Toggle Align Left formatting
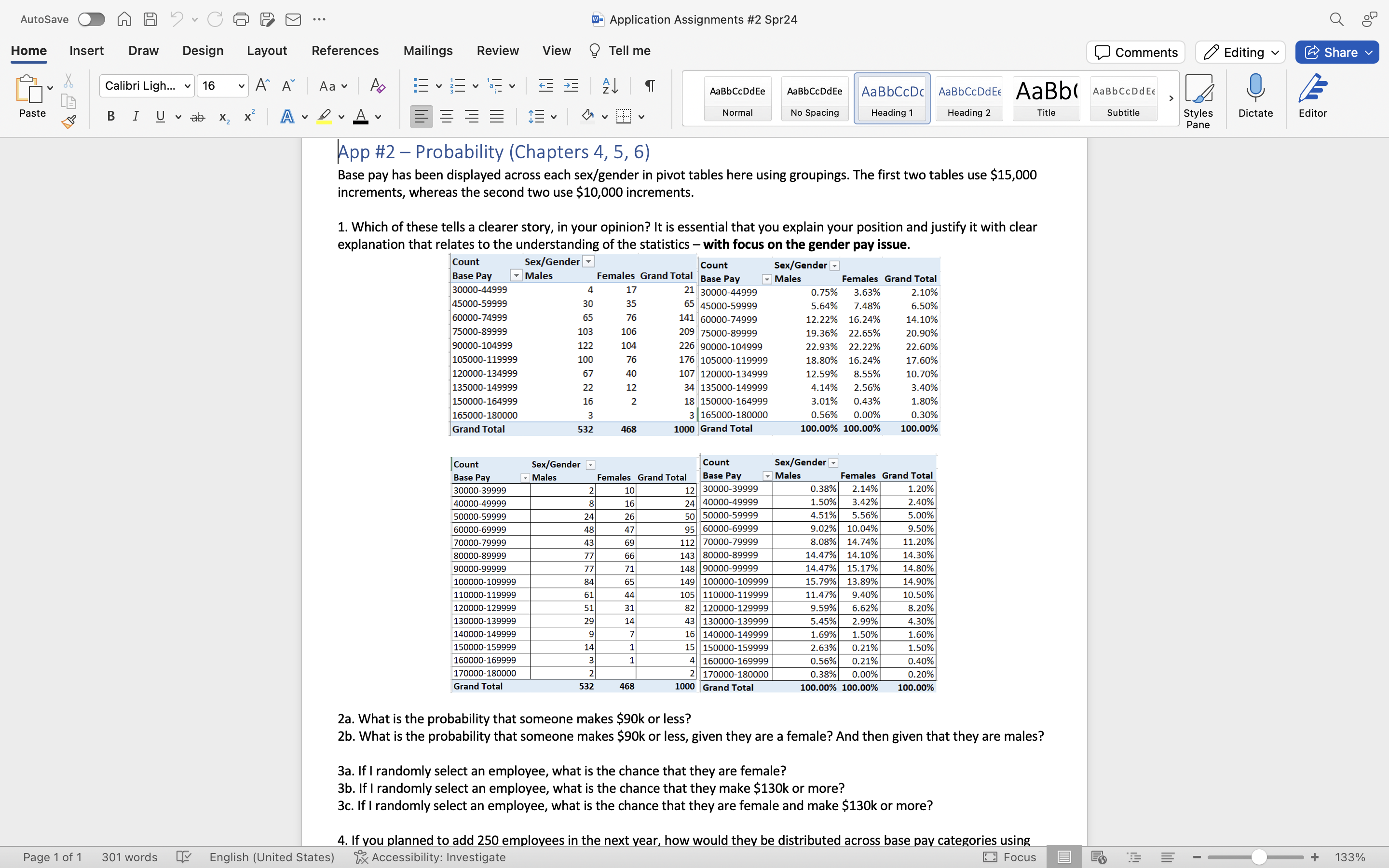 [x=422, y=117]
